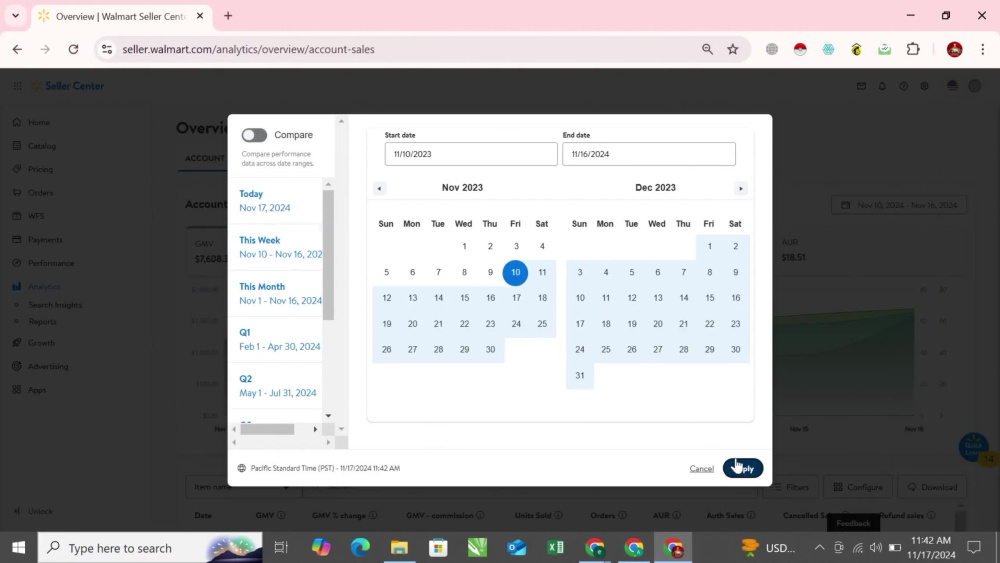
Task: Toggle the Compare switch on
Action: pyautogui.click(x=254, y=135)
